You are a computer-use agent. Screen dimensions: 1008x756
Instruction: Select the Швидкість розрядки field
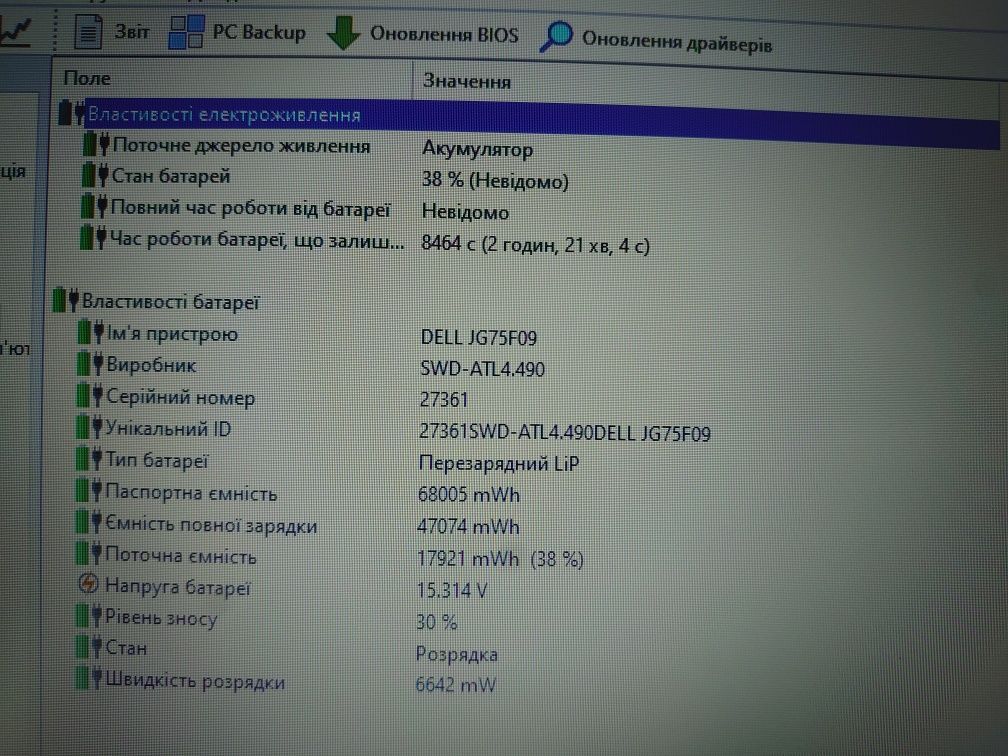pyautogui.click(x=195, y=680)
